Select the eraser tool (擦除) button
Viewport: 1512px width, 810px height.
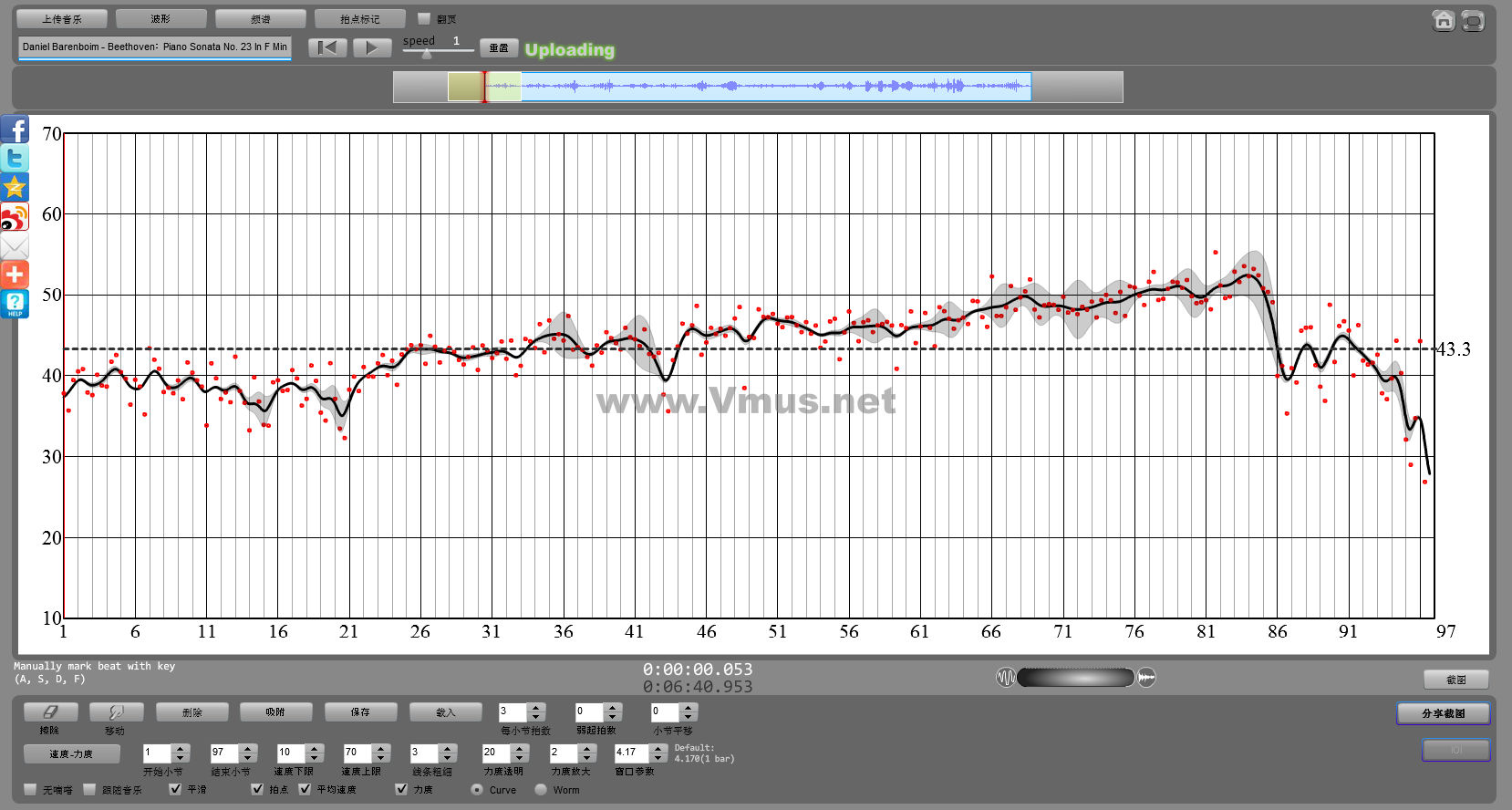(50, 712)
